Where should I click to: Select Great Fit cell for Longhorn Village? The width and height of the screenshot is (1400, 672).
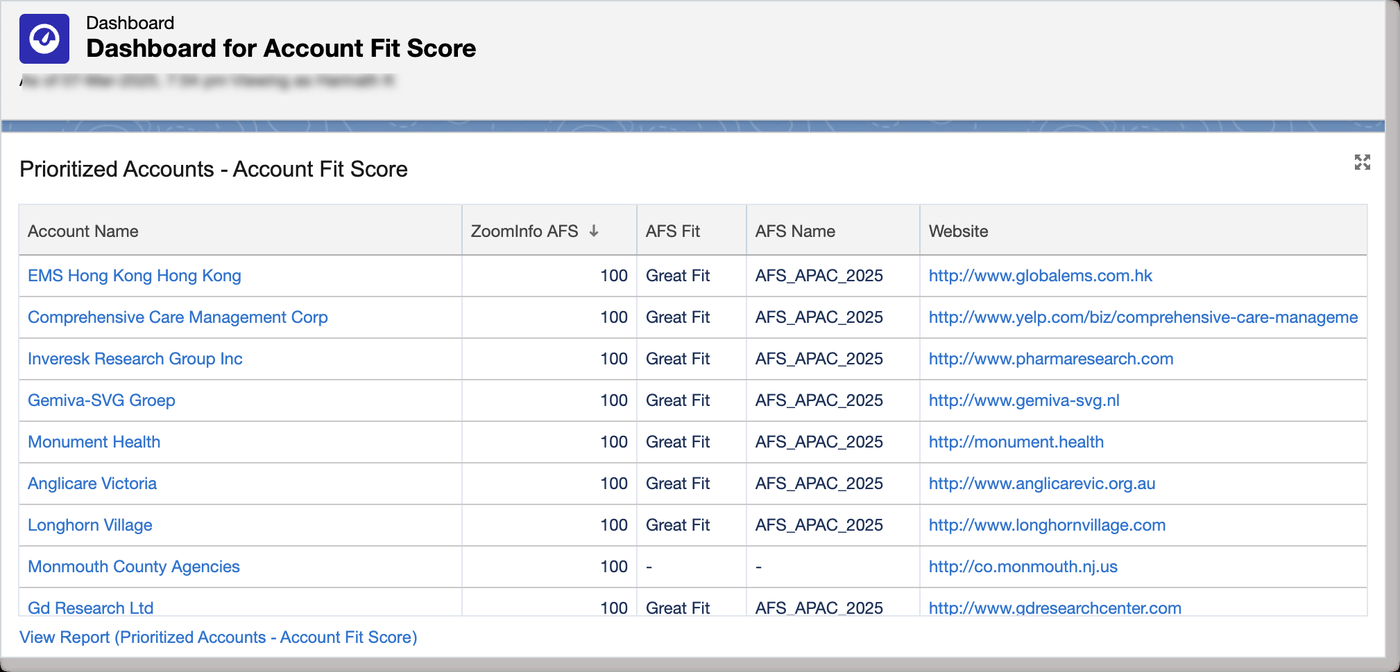(x=691, y=525)
